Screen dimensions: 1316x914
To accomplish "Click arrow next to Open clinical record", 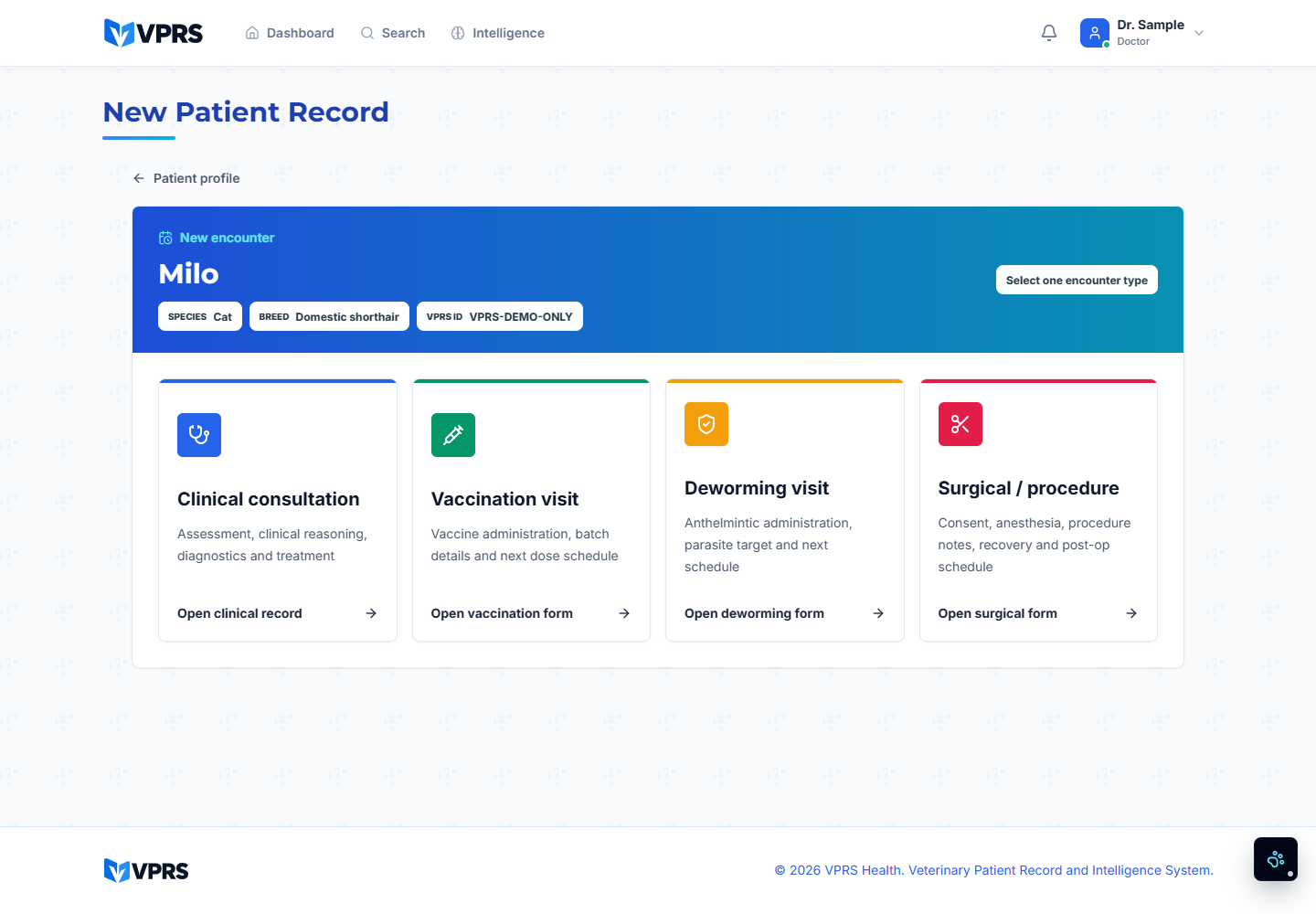I will click(371, 613).
